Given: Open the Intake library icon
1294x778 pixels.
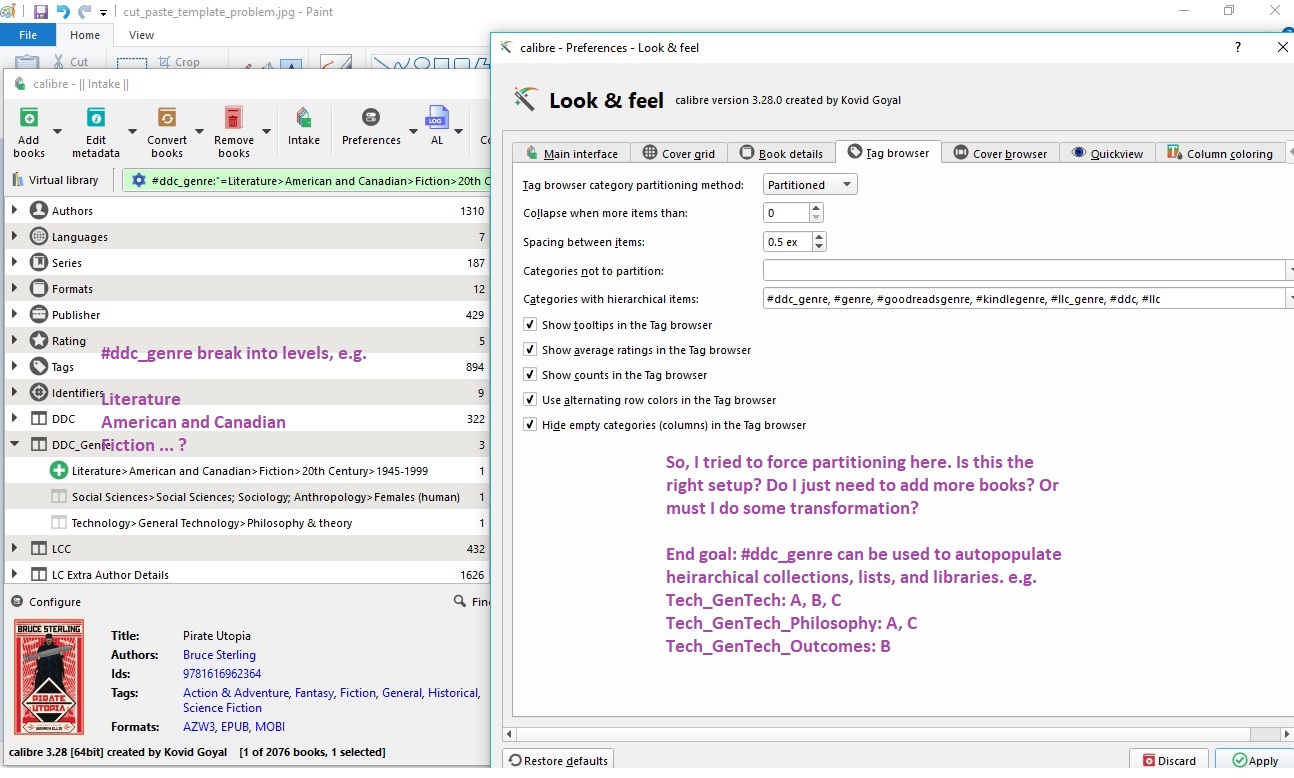Looking at the screenshot, I should click(x=304, y=118).
